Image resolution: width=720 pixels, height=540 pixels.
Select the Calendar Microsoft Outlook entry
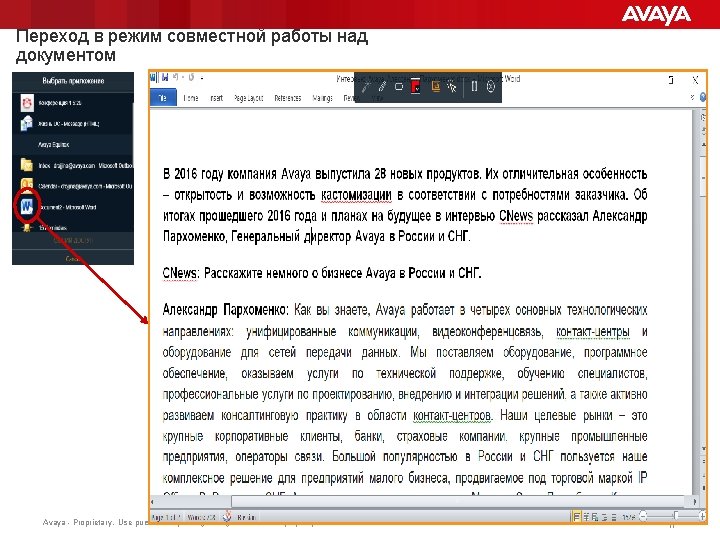(x=73, y=186)
